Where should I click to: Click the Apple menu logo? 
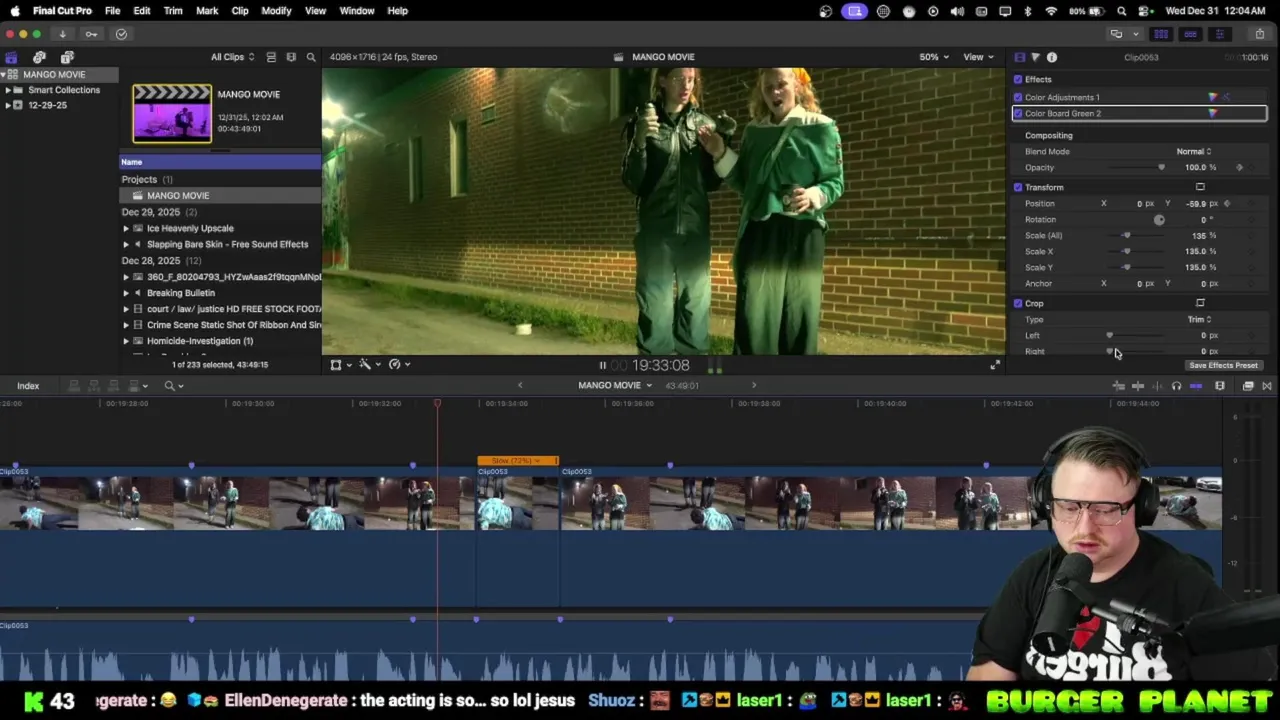[14, 11]
